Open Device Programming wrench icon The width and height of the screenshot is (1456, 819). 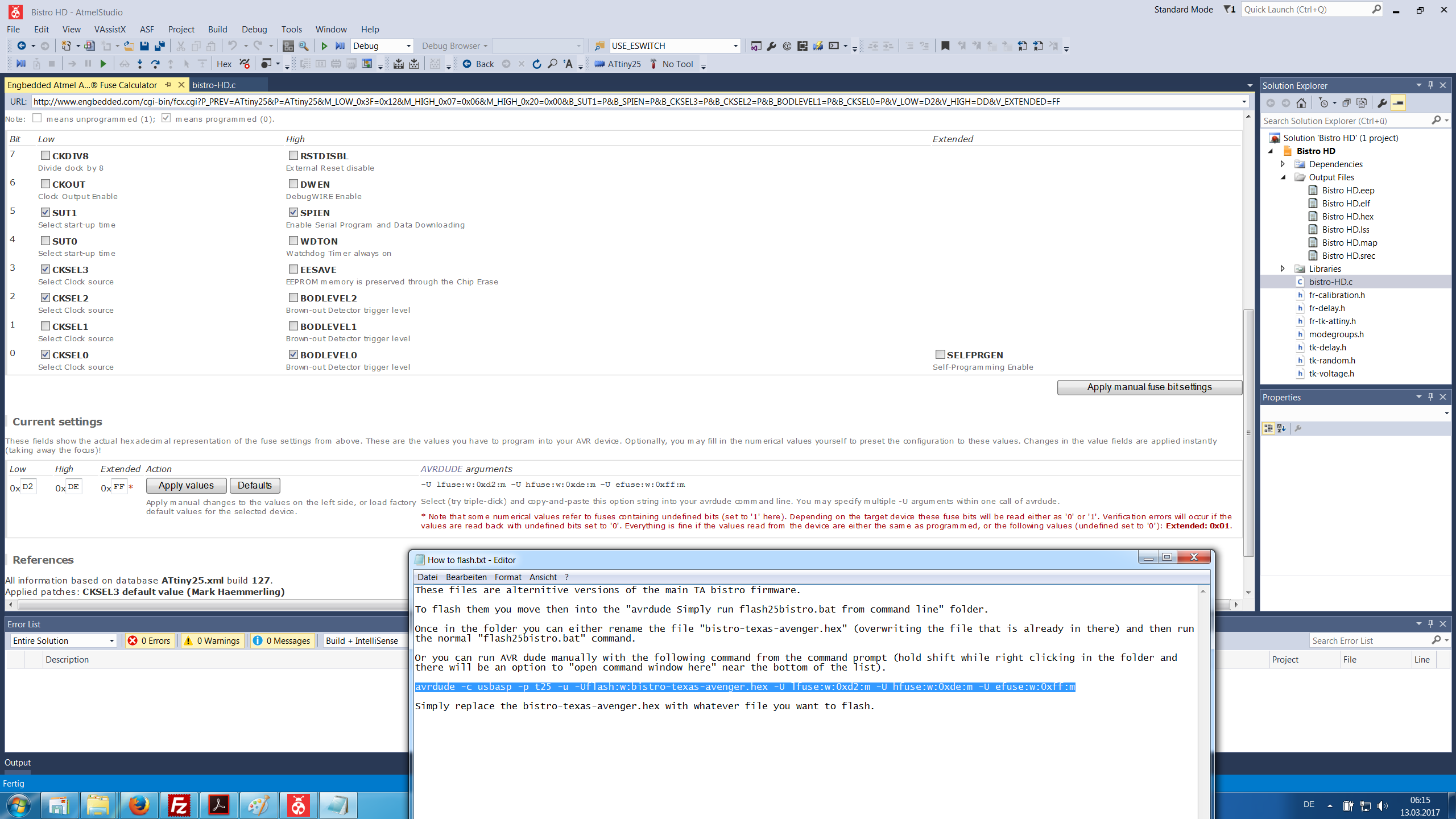point(772,46)
